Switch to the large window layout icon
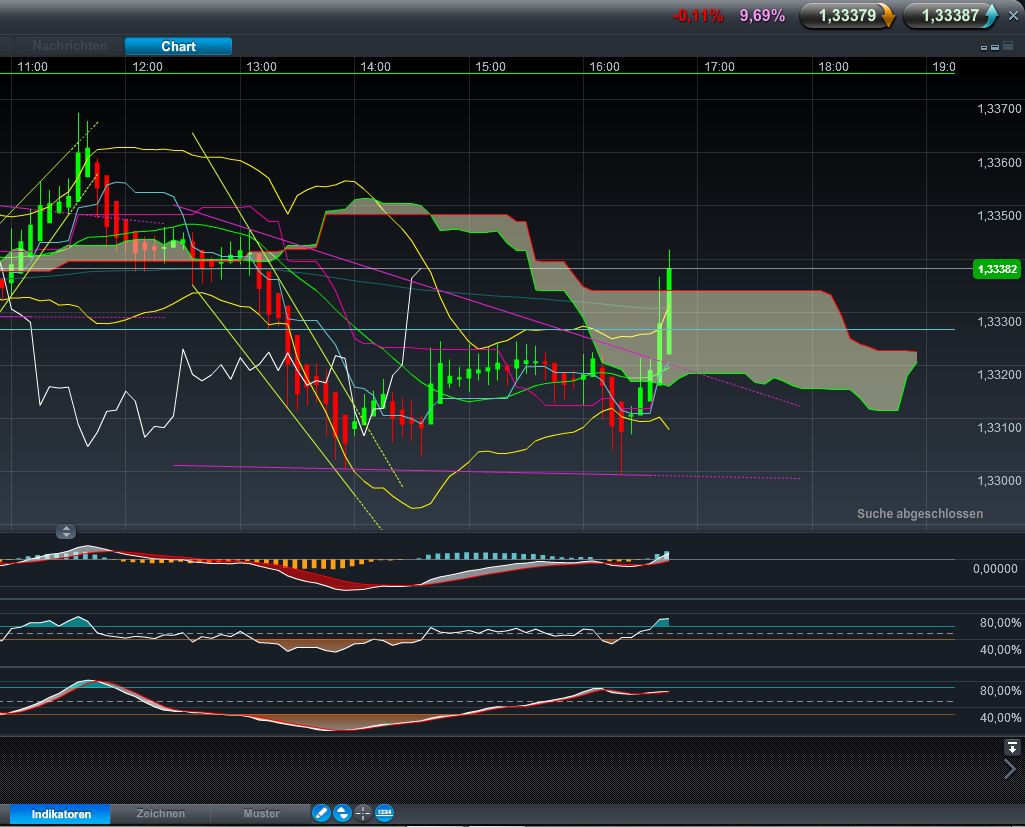This screenshot has height=827, width=1025. tap(1006, 47)
